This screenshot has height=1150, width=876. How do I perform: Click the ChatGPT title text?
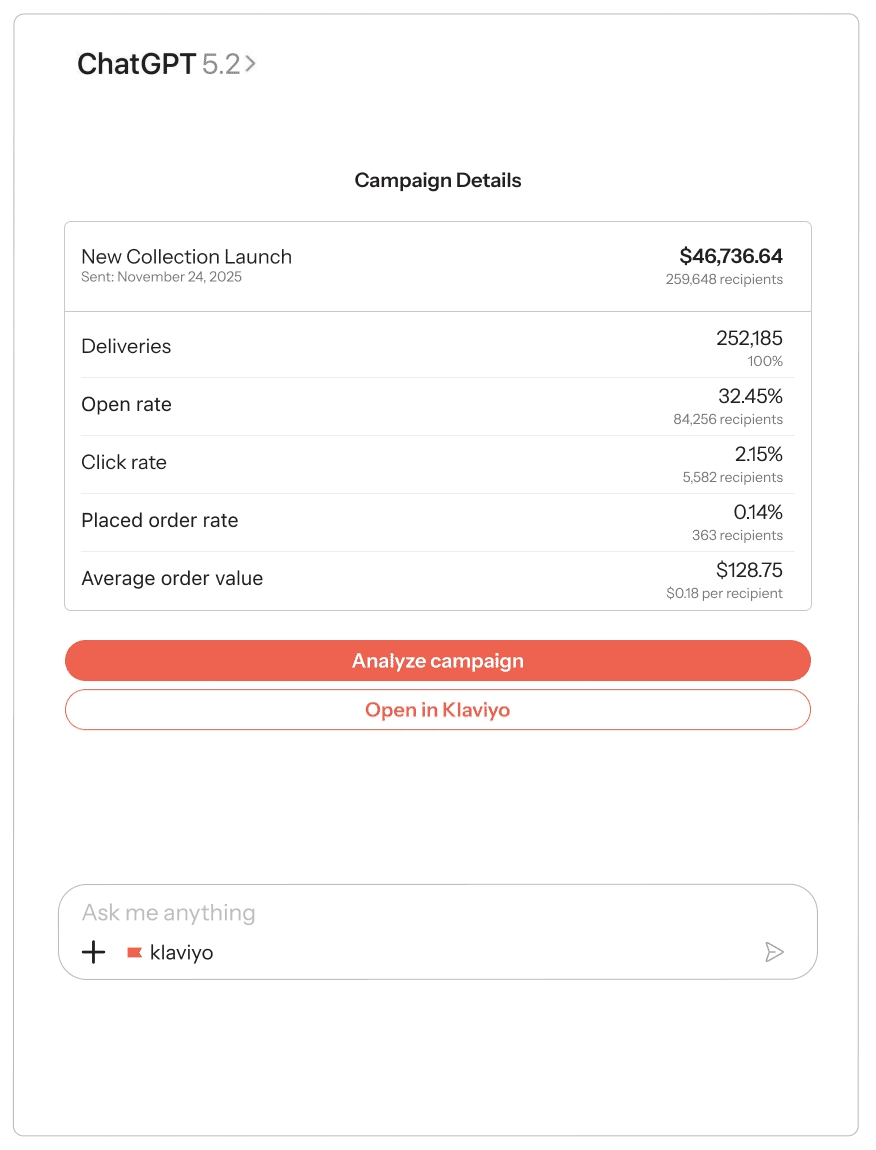(x=136, y=64)
